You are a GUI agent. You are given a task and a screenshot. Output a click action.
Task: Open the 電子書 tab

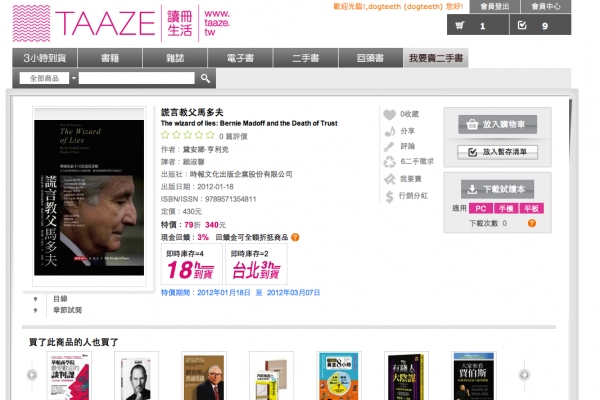[240, 58]
